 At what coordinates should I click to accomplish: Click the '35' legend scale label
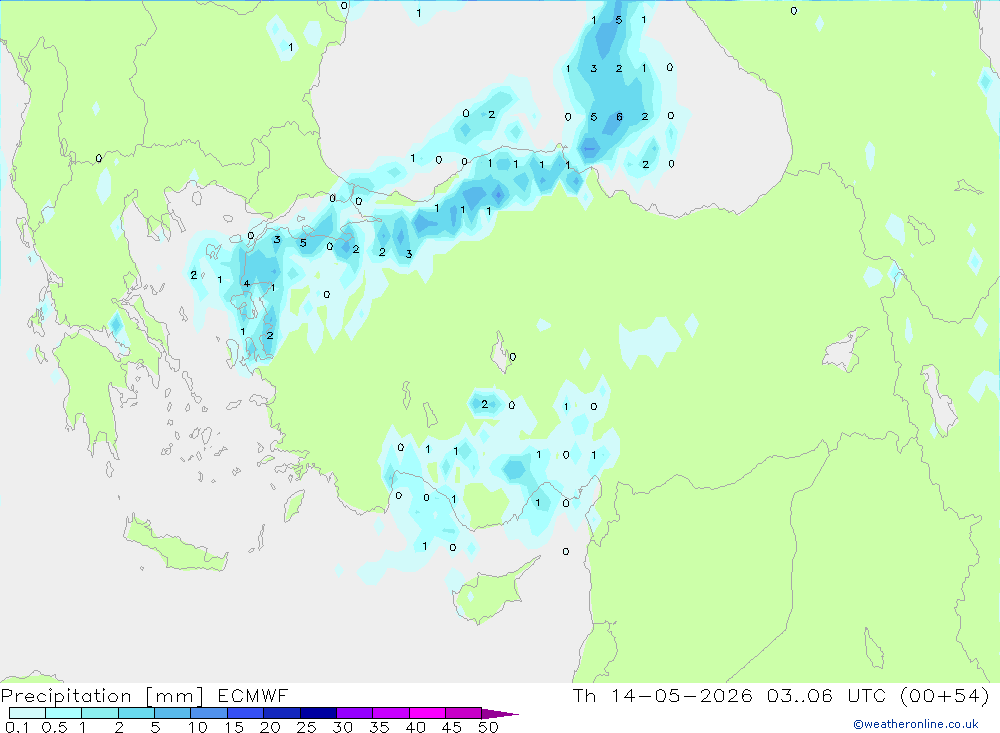pos(379,727)
